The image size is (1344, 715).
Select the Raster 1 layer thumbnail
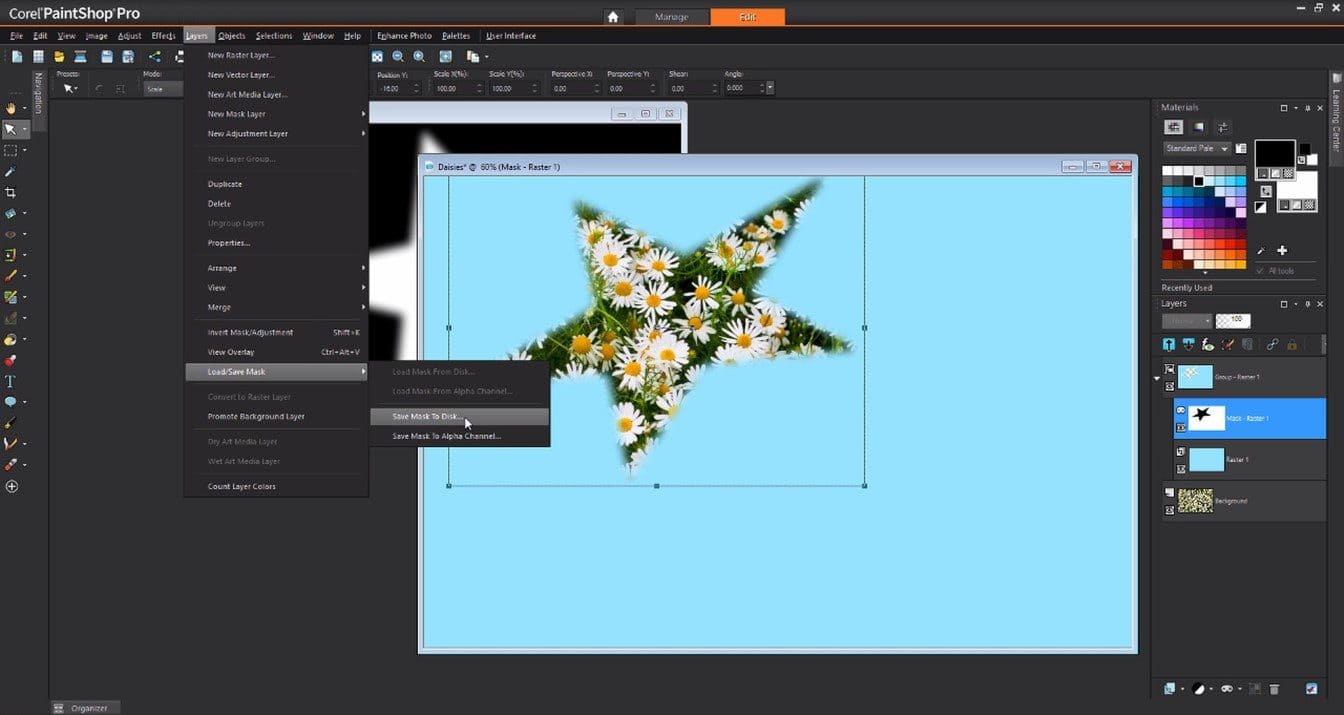[1206, 459]
